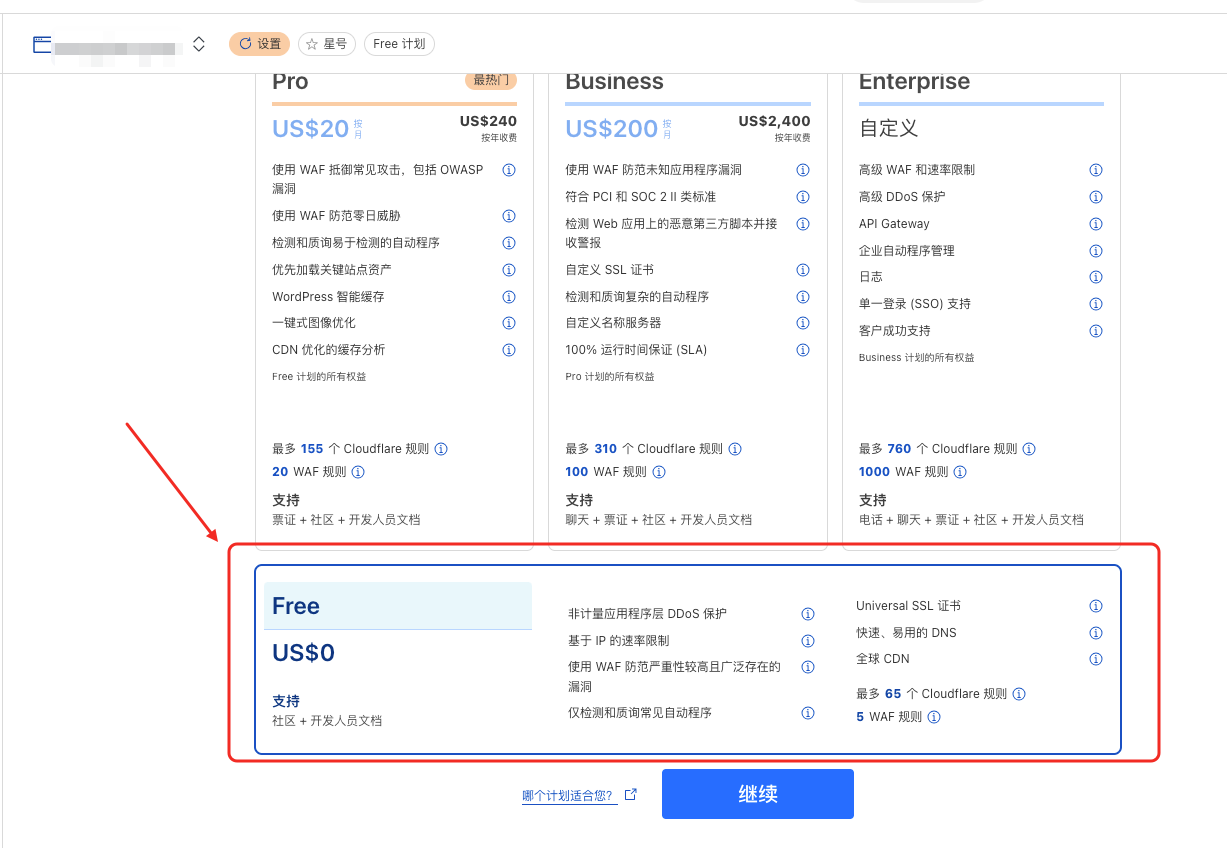Click the 继续 button
The width and height of the screenshot is (1227, 848).
coord(758,794)
